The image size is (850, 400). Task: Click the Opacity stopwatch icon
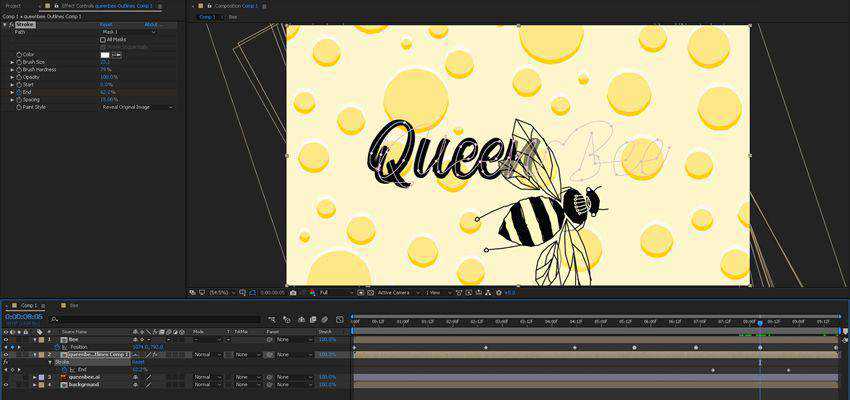pos(18,77)
